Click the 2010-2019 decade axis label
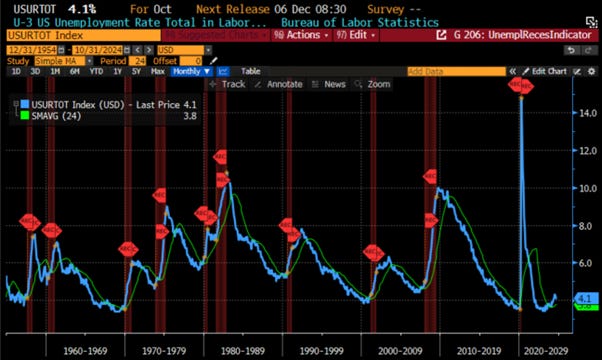The height and width of the screenshot is (360, 602). point(479,351)
